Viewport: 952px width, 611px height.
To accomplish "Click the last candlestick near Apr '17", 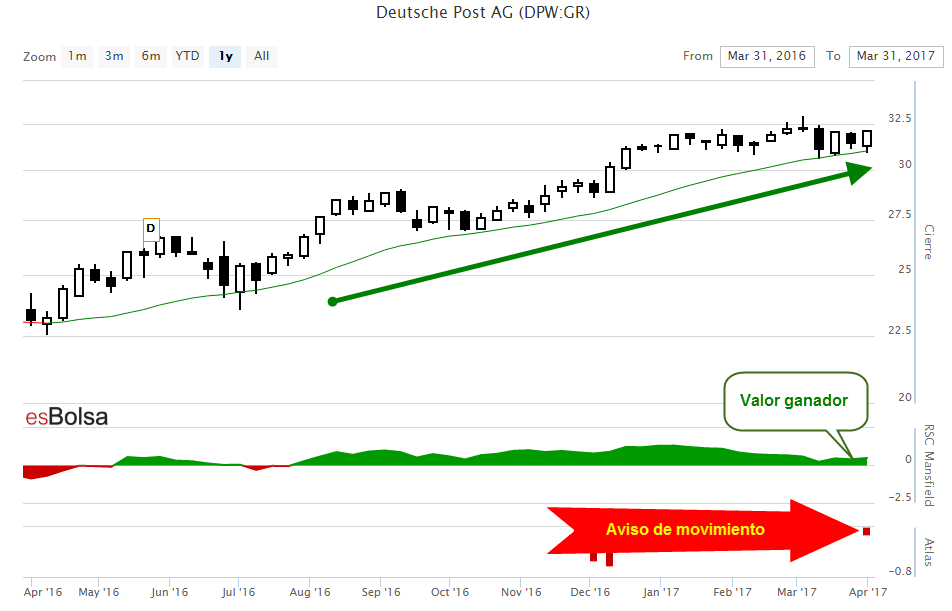I will pos(866,139).
